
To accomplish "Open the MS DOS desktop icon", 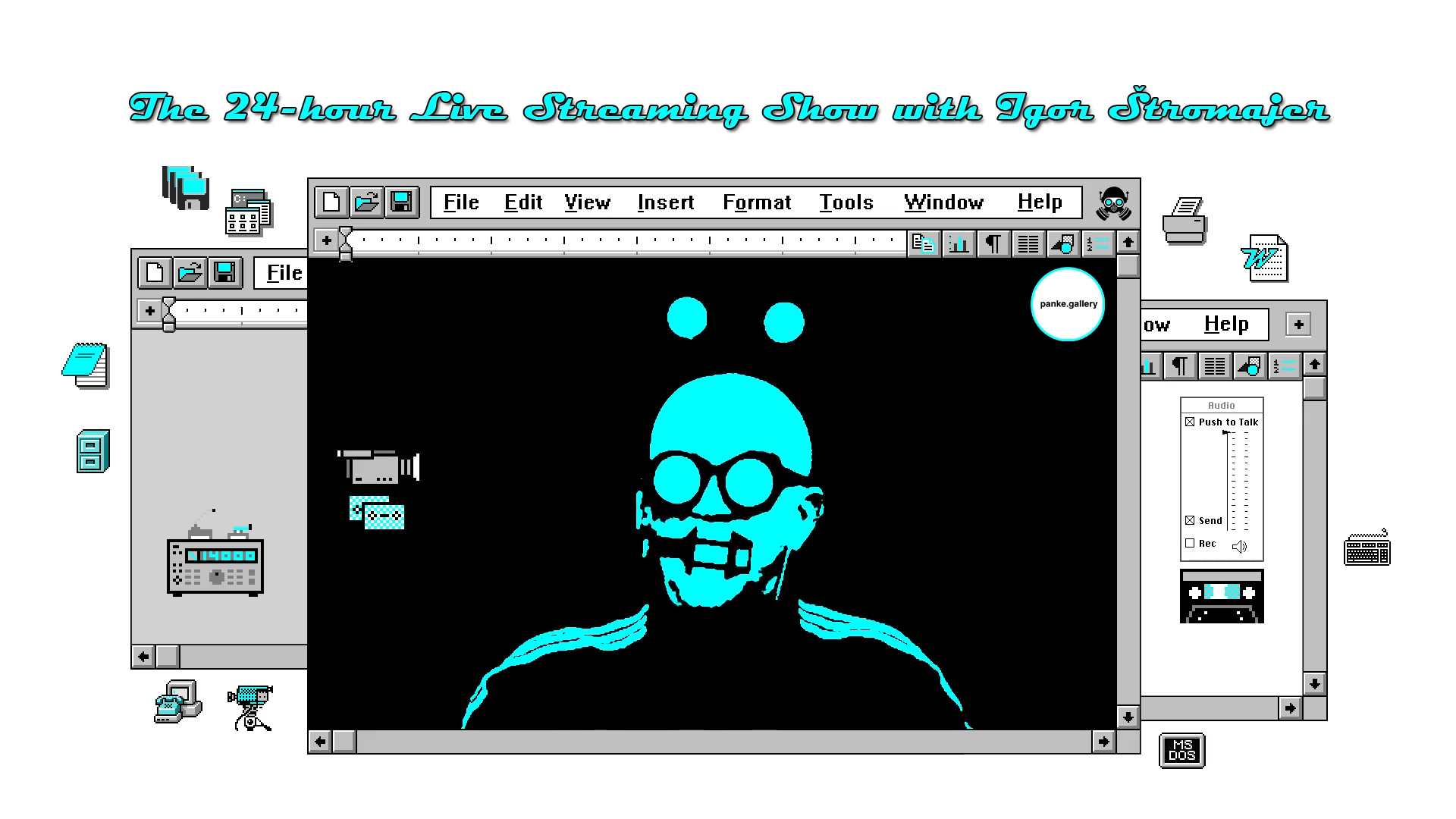I will click(x=1181, y=751).
